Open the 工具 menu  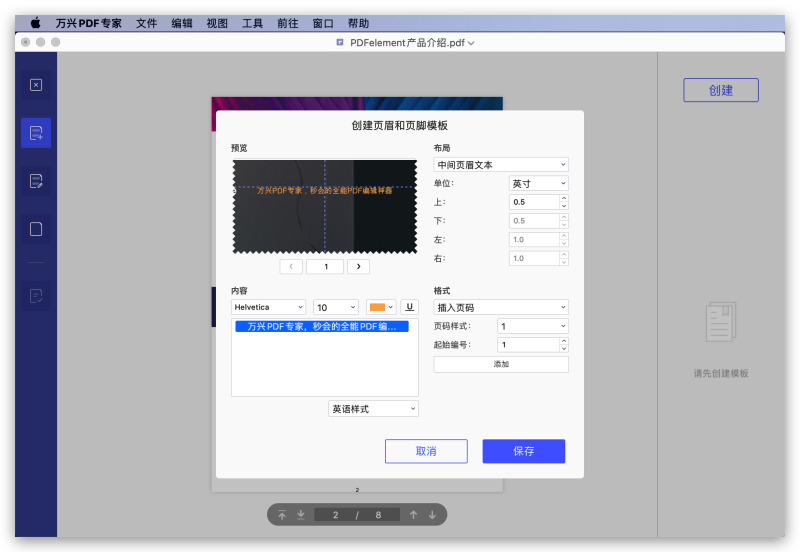tap(252, 23)
